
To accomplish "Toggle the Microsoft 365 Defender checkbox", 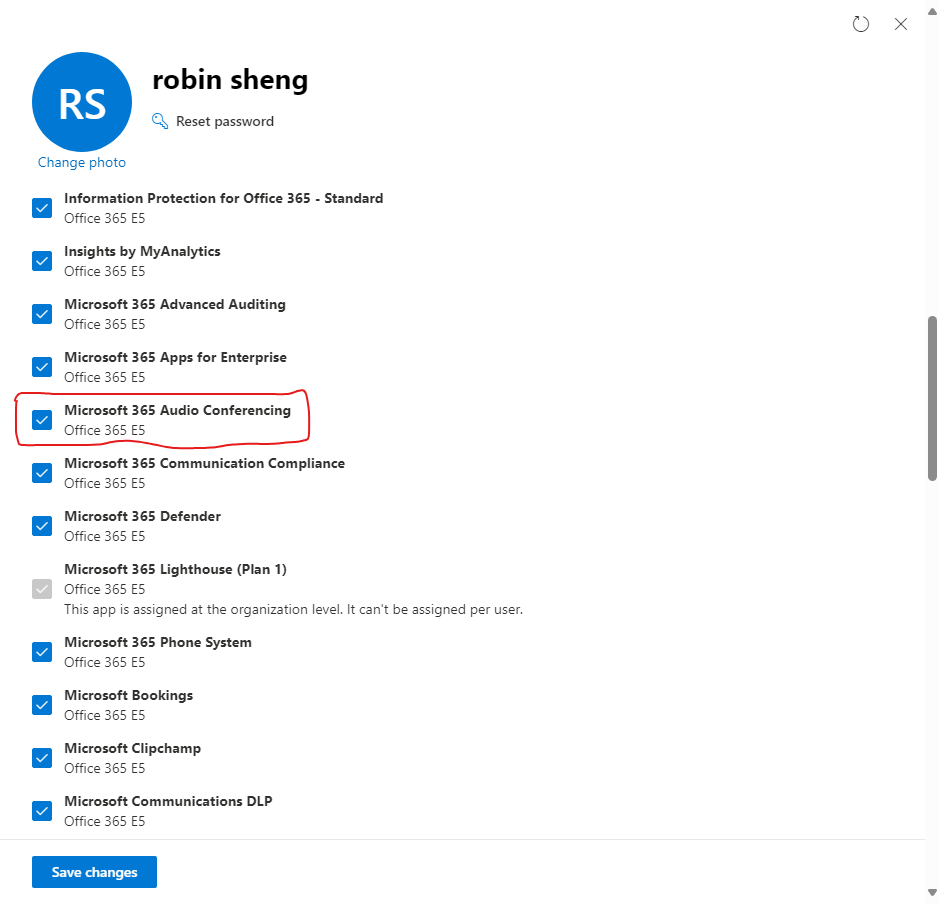I will (x=42, y=526).
